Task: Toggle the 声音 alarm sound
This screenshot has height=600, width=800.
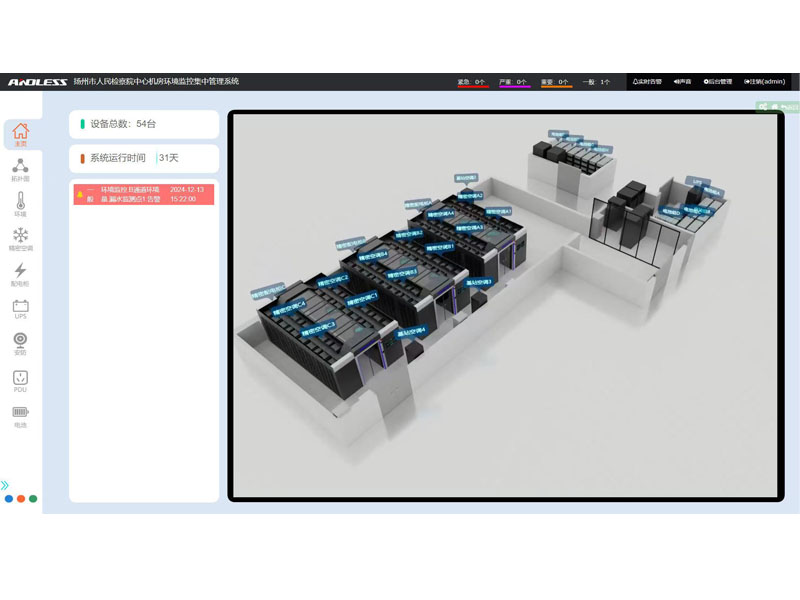Action: (x=682, y=82)
